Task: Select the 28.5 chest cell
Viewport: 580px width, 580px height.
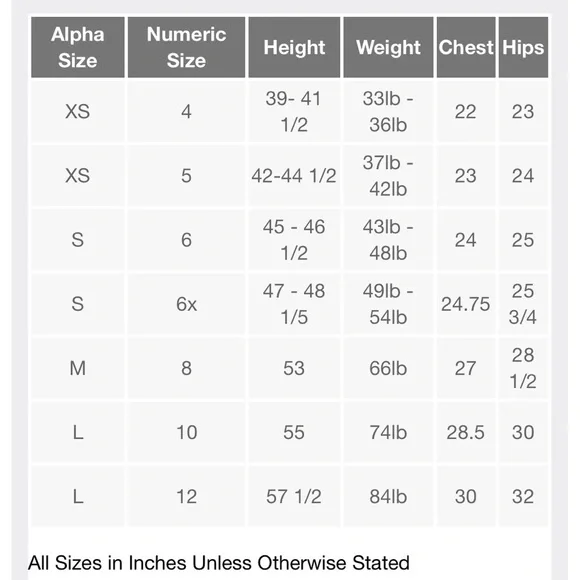Action: point(466,432)
